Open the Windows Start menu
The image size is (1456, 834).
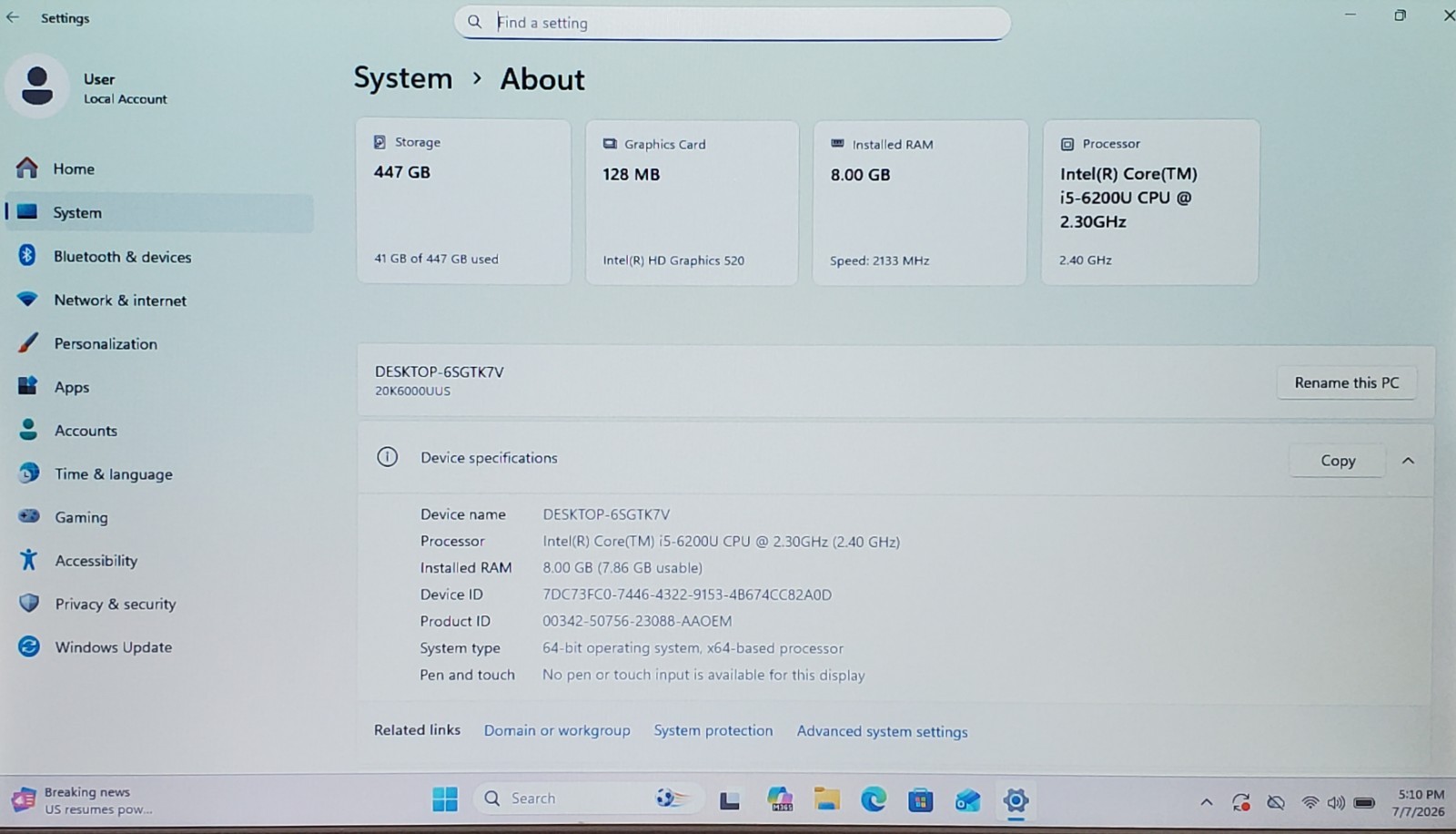click(445, 799)
